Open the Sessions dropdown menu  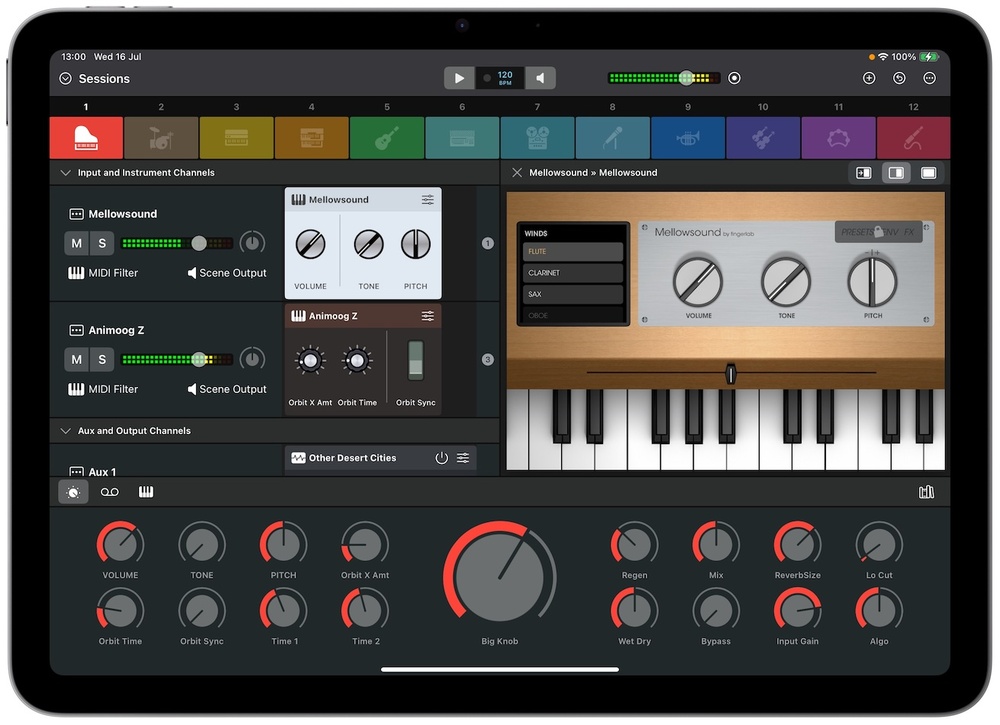click(66, 79)
